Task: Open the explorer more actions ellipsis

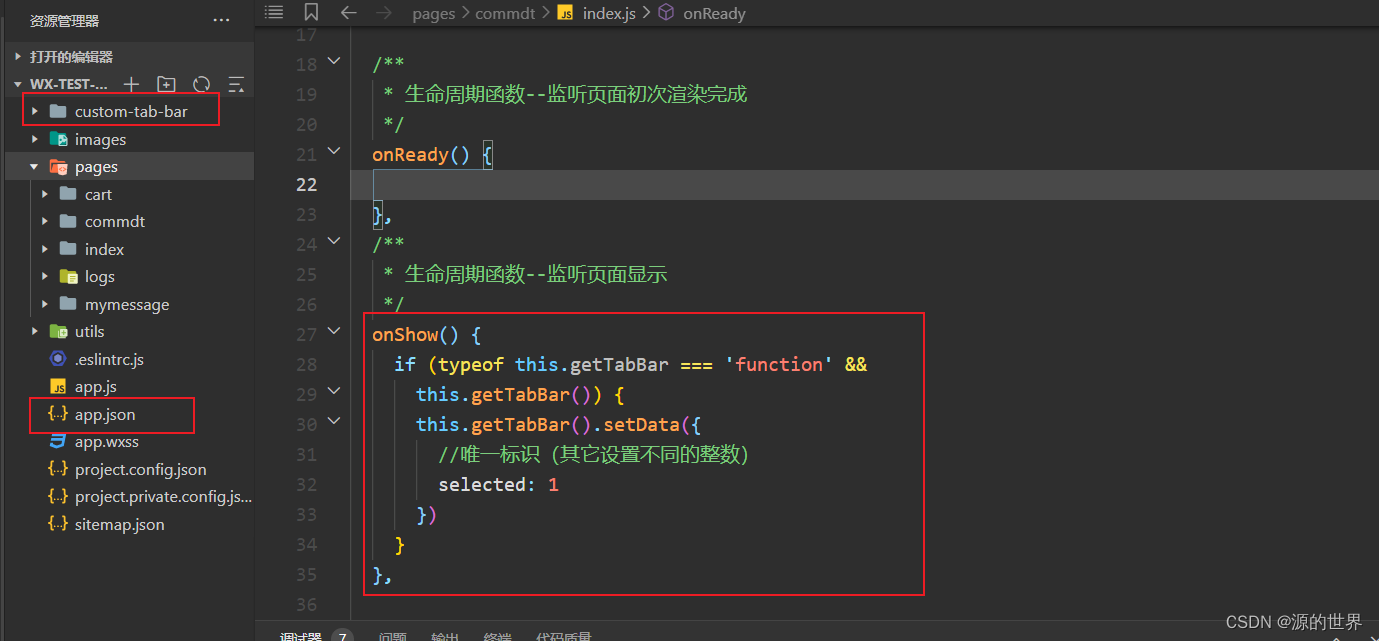Action: pyautogui.click(x=221, y=20)
